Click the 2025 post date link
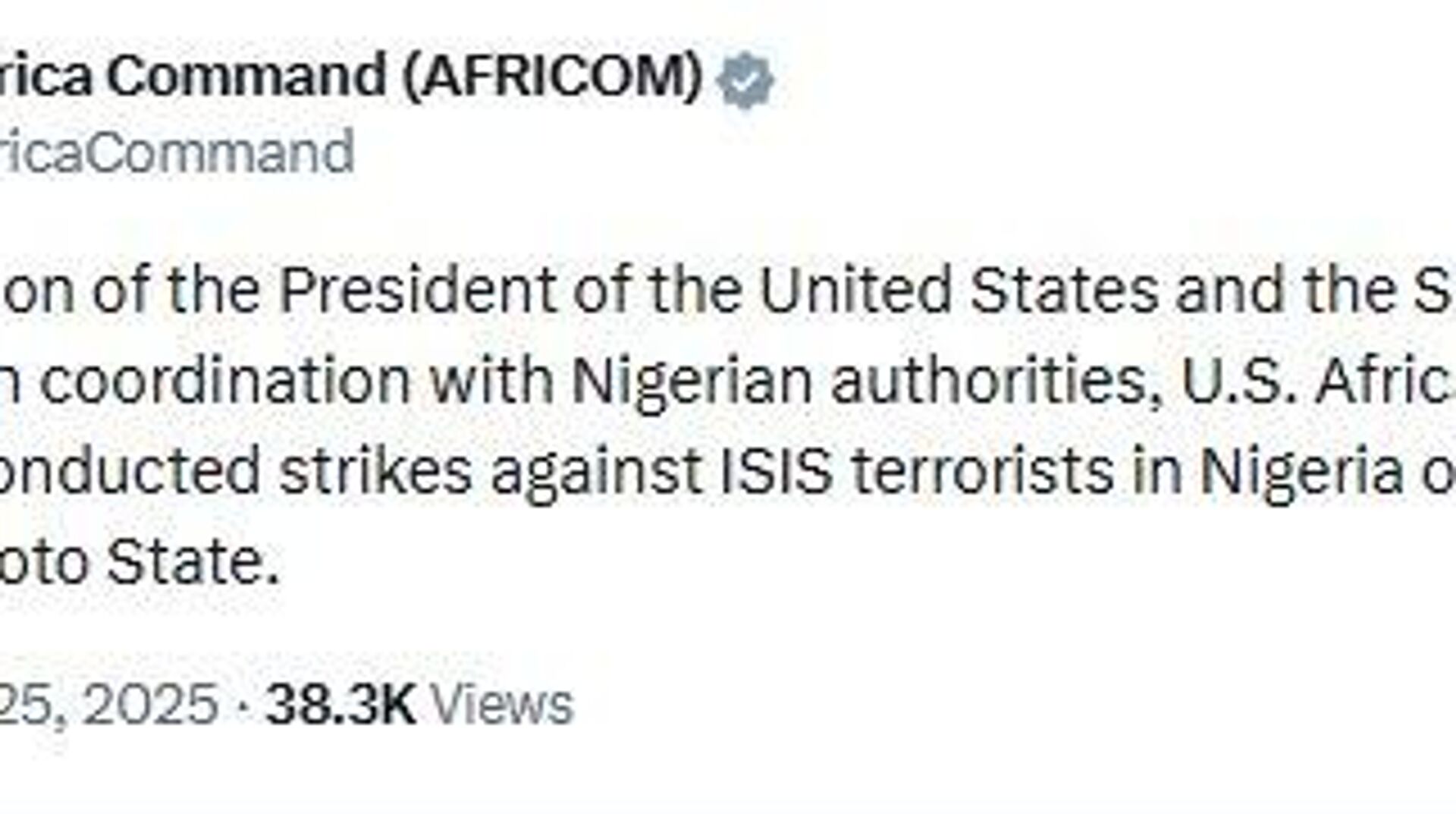The image size is (1456, 814). tap(109, 704)
